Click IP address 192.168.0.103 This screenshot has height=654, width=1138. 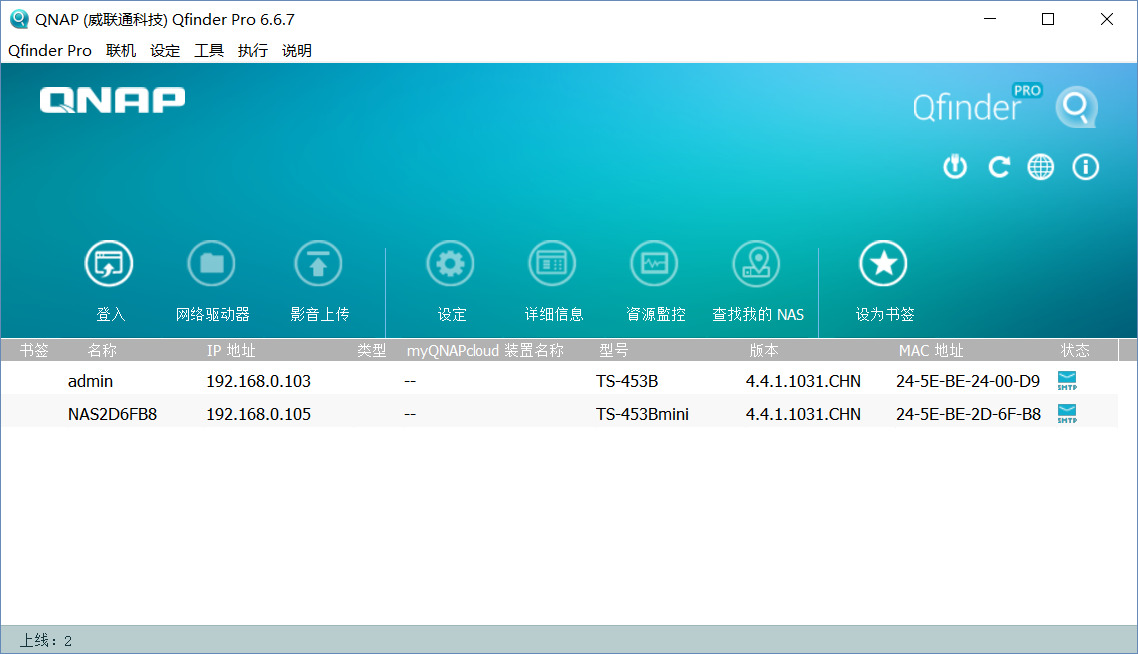[x=258, y=381]
